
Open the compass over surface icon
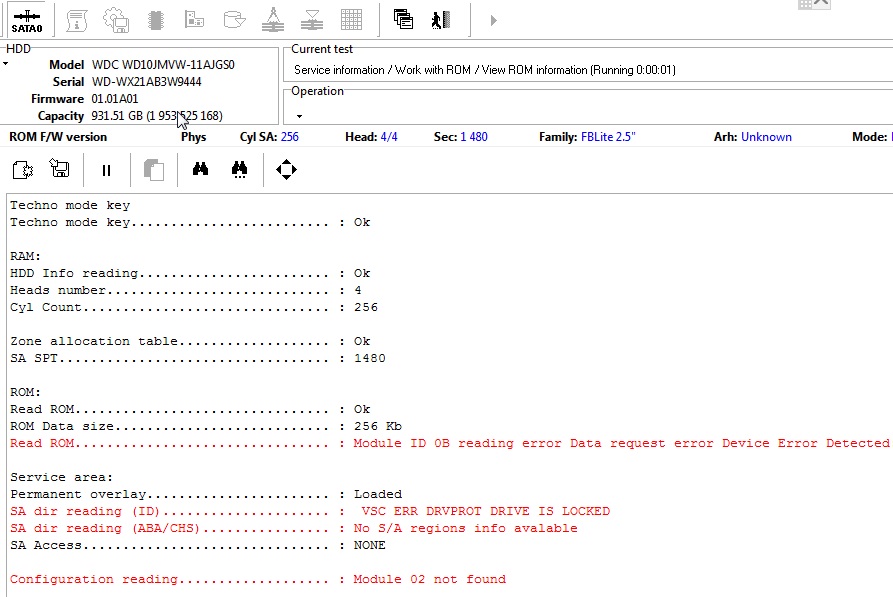point(273,19)
